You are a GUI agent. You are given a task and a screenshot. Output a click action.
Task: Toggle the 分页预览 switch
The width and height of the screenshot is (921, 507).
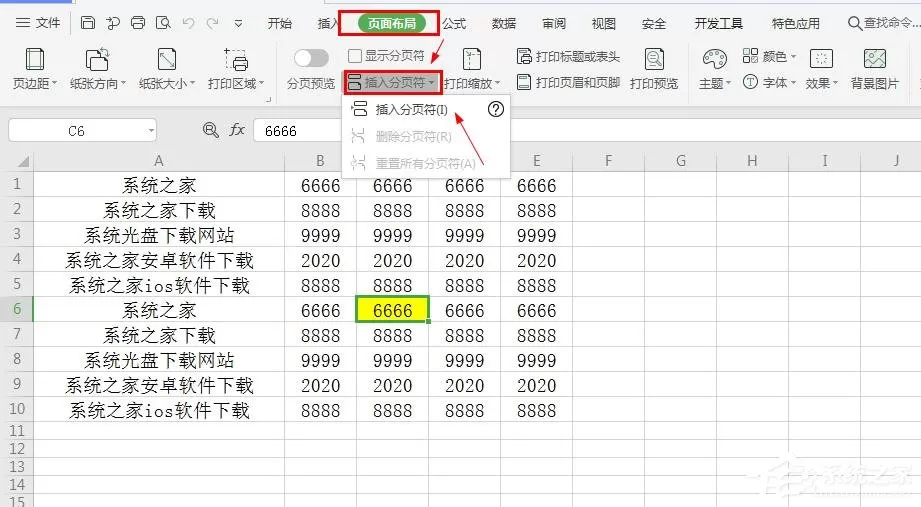coord(311,58)
